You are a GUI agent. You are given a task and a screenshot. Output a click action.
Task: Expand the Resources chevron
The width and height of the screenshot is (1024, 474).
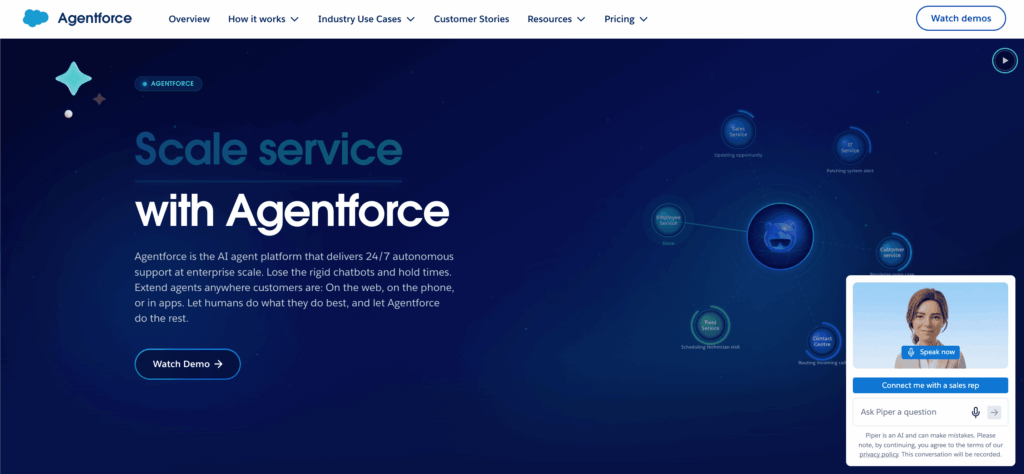(x=581, y=20)
